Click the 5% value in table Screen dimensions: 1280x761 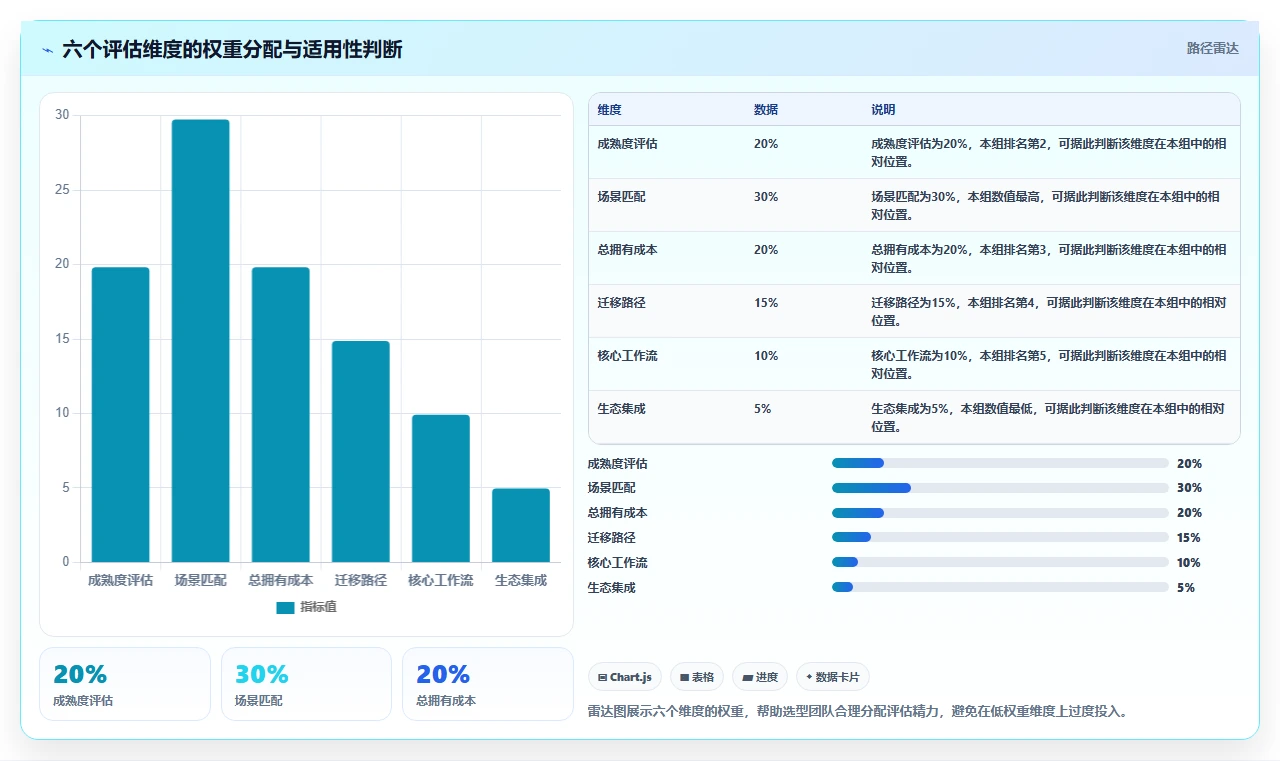(x=763, y=409)
